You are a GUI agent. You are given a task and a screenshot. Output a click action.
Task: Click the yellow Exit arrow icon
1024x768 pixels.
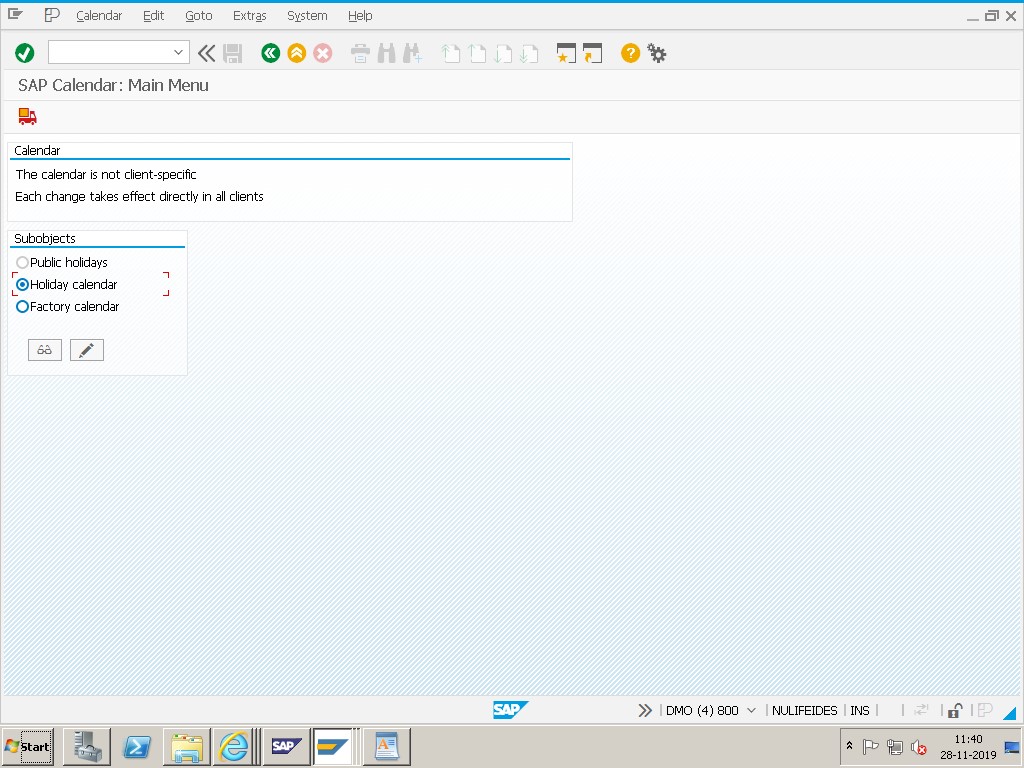point(296,53)
